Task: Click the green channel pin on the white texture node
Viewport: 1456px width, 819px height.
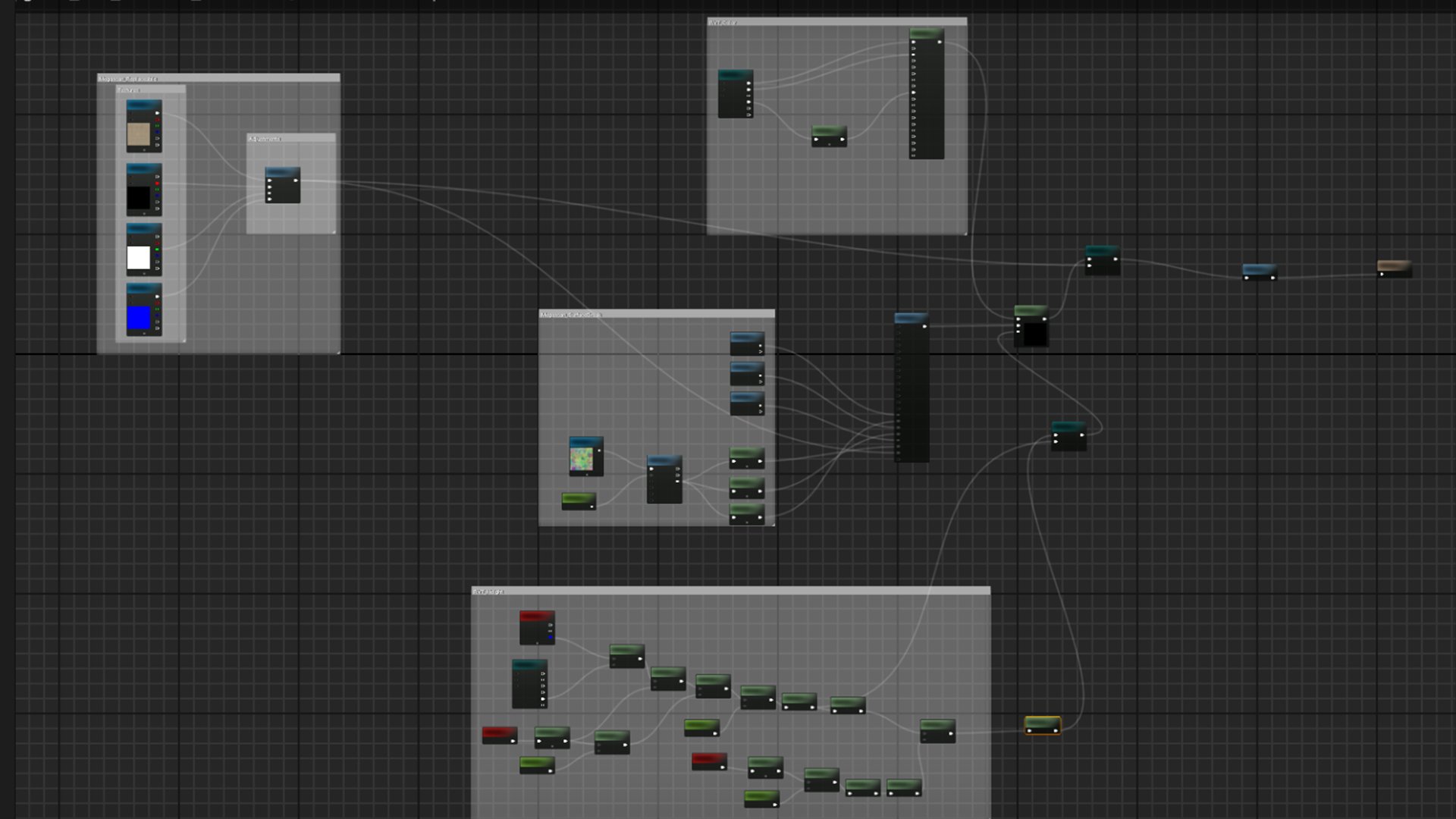Action: [157, 249]
